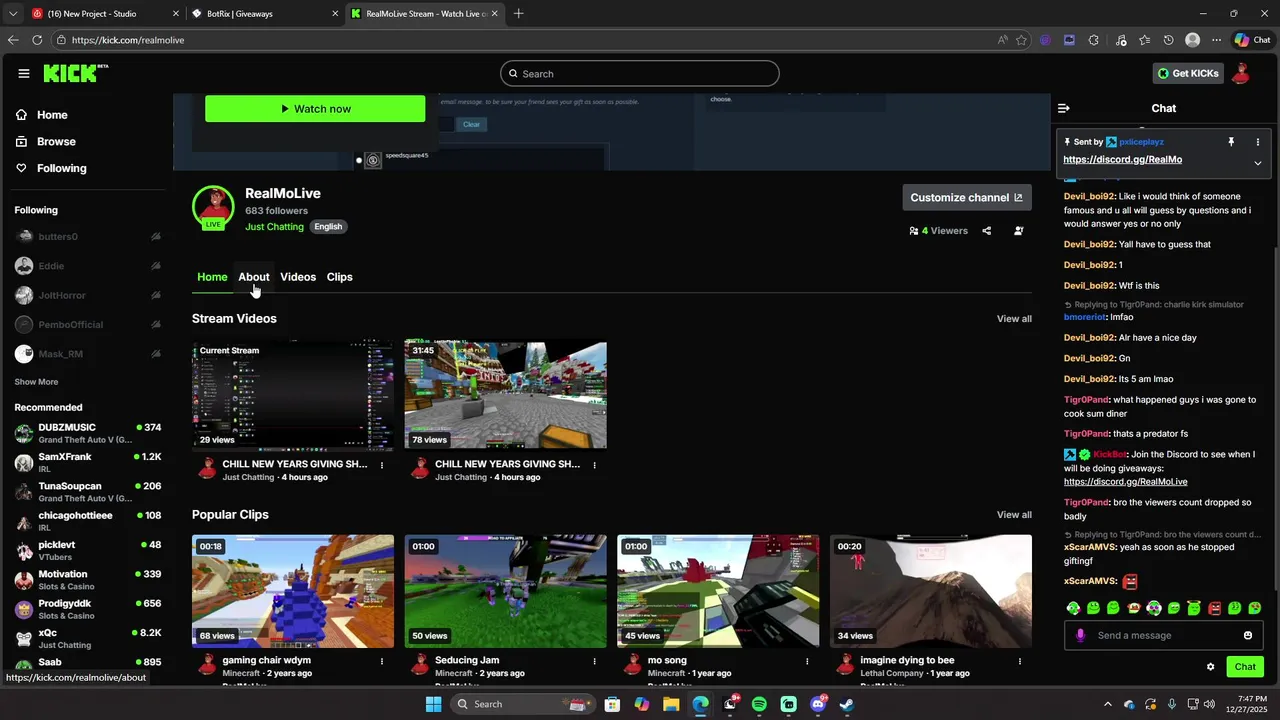Open the Seducing Jam clip thumbnail
This screenshot has height=720, width=1280.
click(505, 591)
